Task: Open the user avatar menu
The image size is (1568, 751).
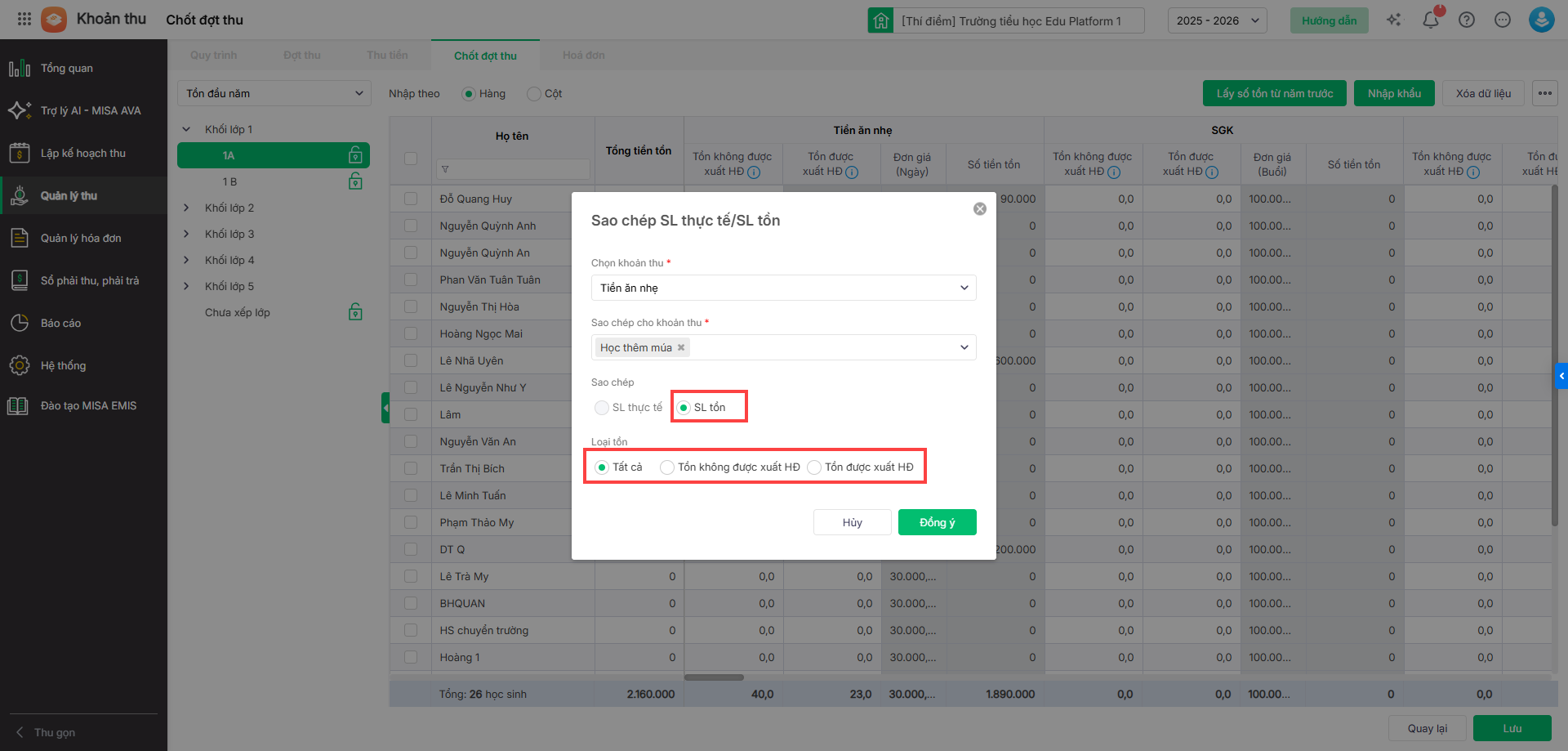Action: point(1540,20)
